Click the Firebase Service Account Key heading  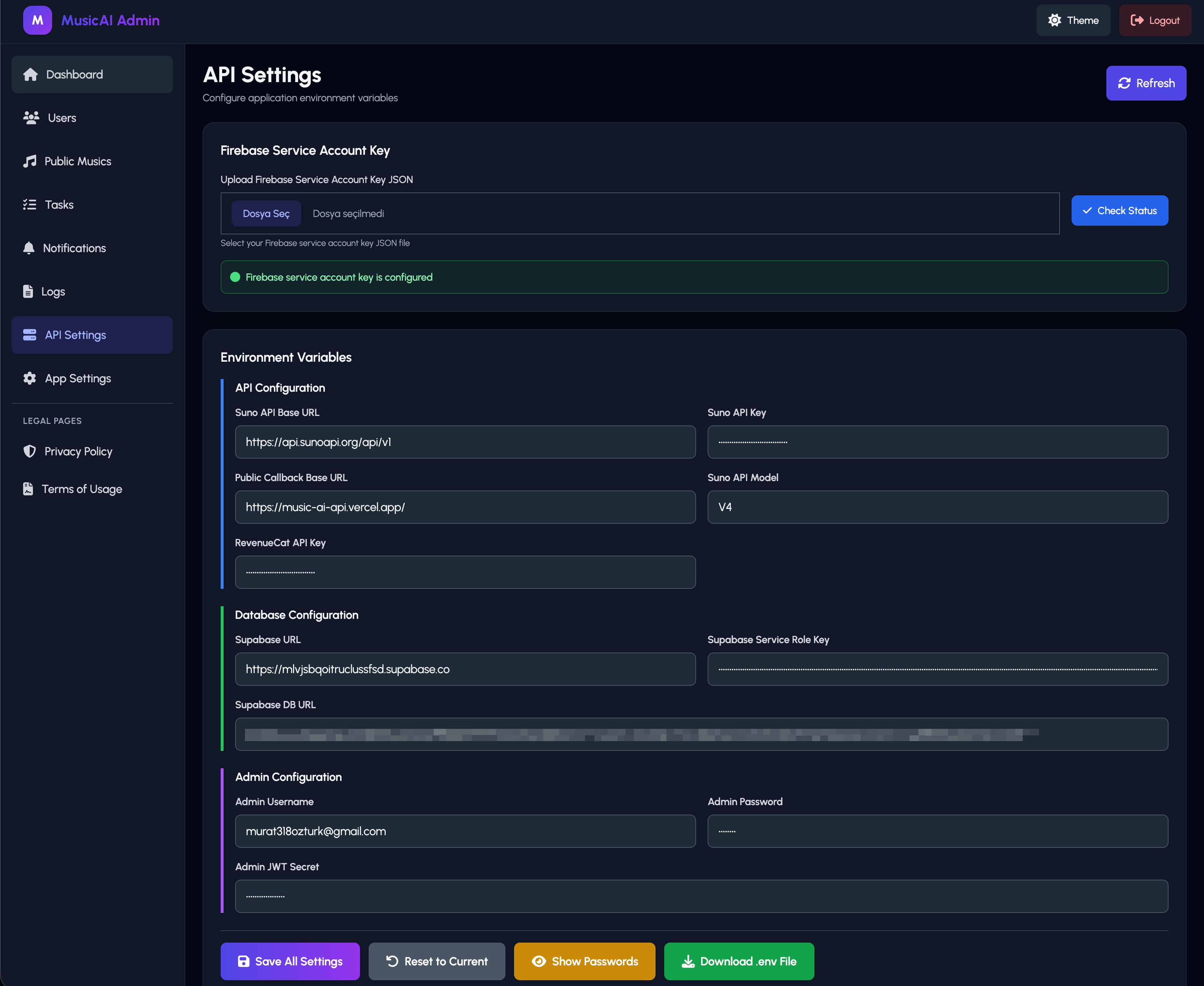click(305, 150)
